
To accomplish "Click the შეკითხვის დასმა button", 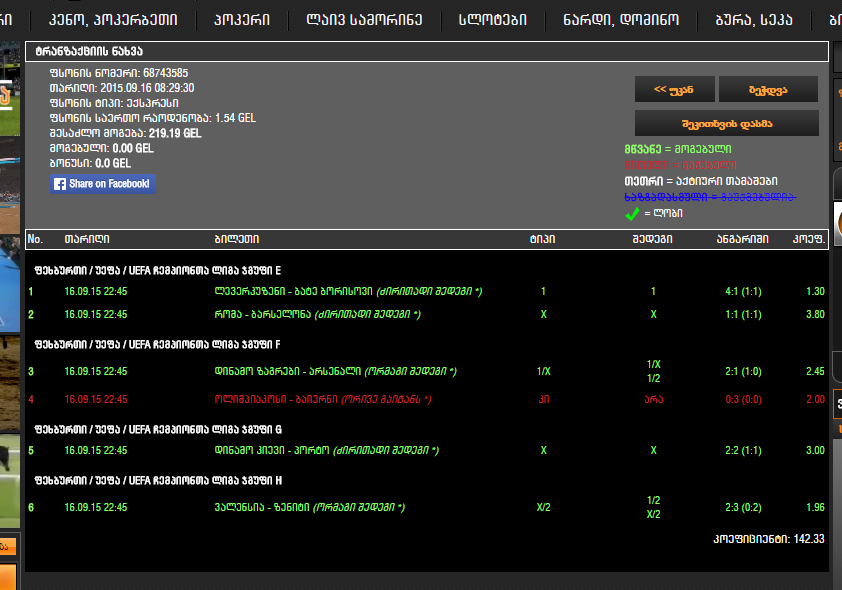I will pyautogui.click(x=727, y=123).
